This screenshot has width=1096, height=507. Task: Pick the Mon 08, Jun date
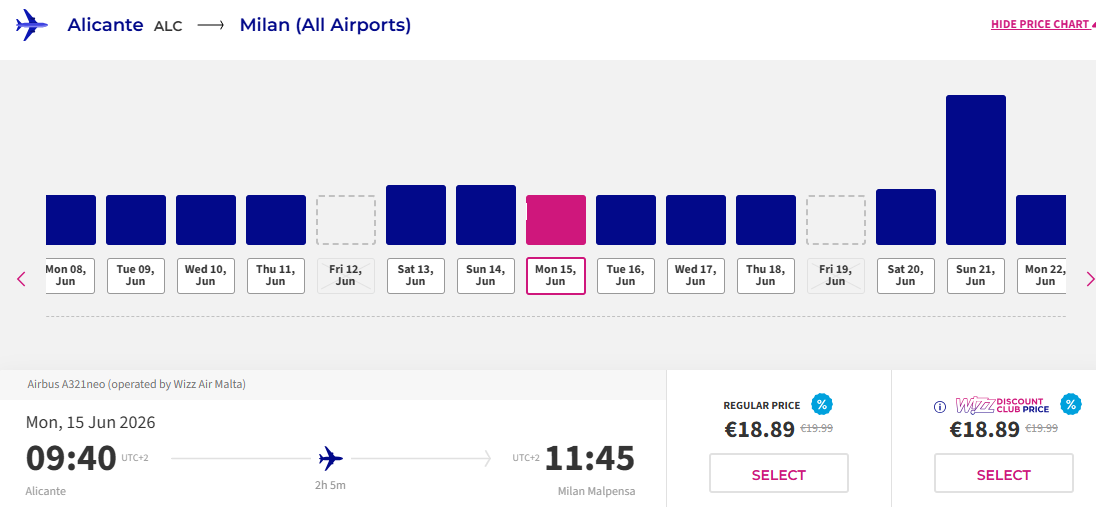point(70,275)
